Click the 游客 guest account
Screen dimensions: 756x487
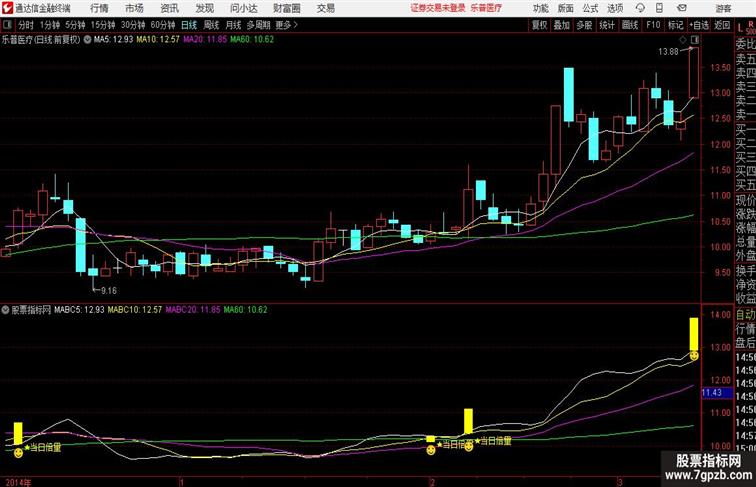tap(723, 8)
